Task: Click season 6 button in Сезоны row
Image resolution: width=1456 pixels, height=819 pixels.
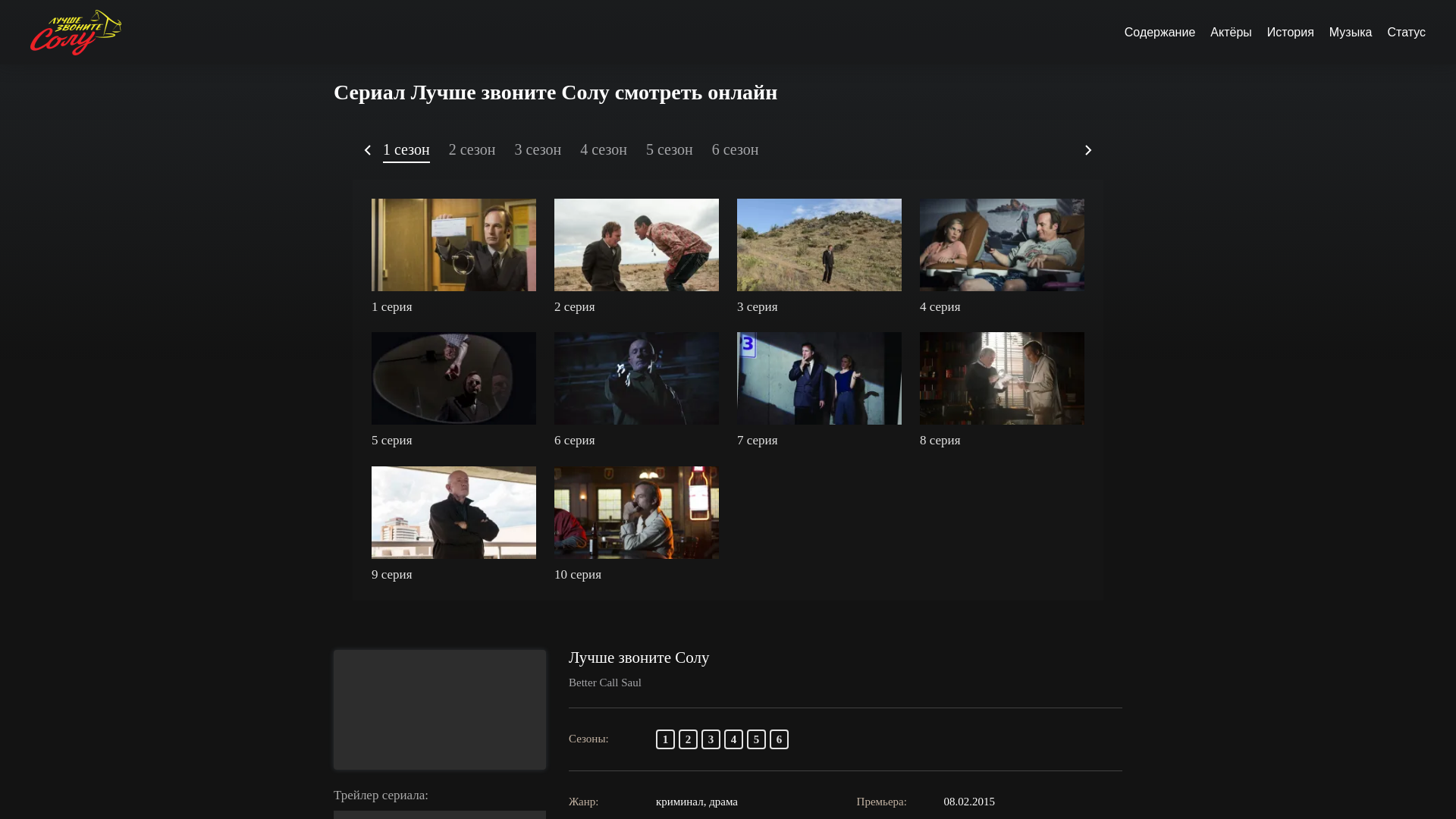Action: [779, 739]
